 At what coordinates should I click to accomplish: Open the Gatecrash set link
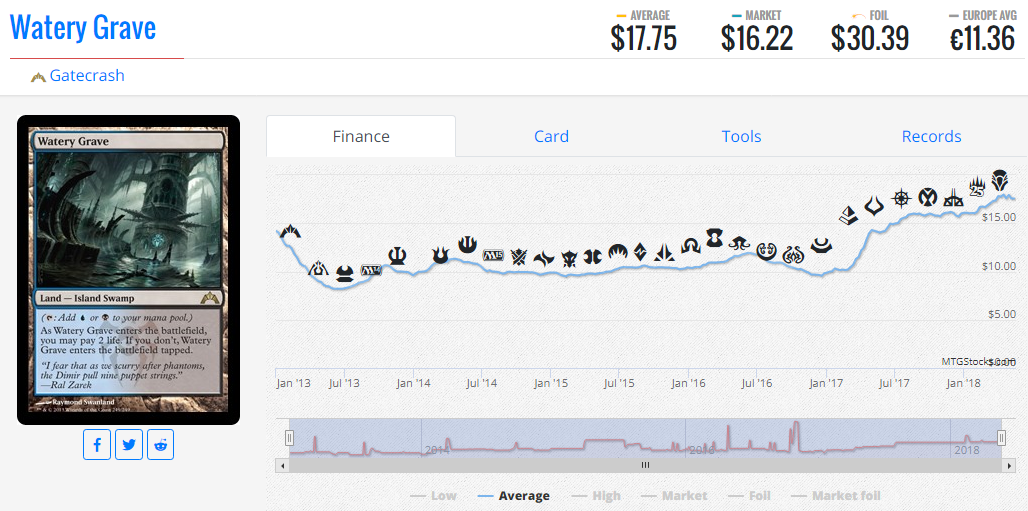click(87, 75)
